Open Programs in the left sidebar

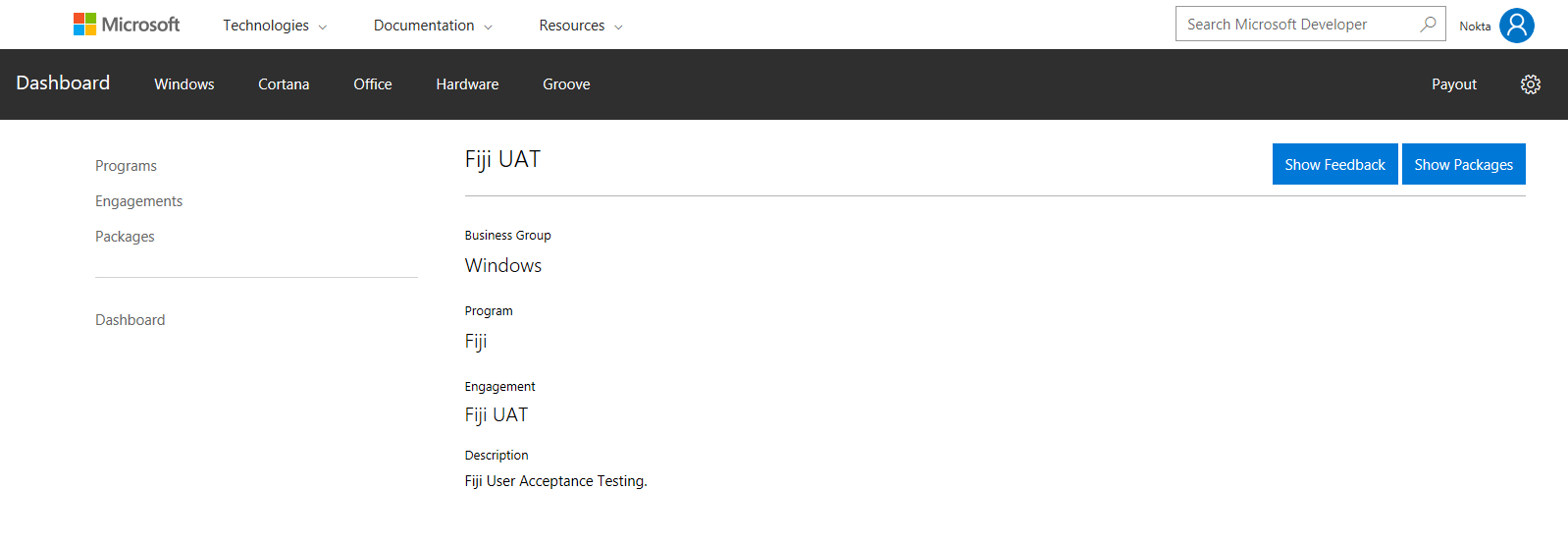pos(126,166)
